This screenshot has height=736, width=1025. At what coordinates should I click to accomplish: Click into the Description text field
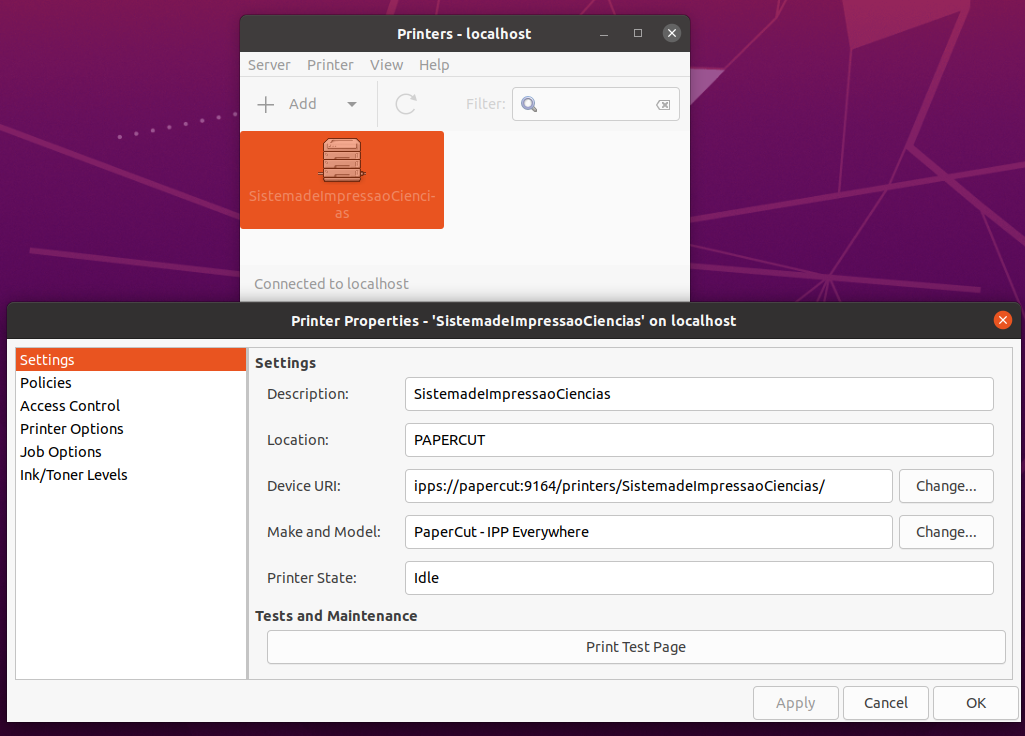(x=699, y=394)
